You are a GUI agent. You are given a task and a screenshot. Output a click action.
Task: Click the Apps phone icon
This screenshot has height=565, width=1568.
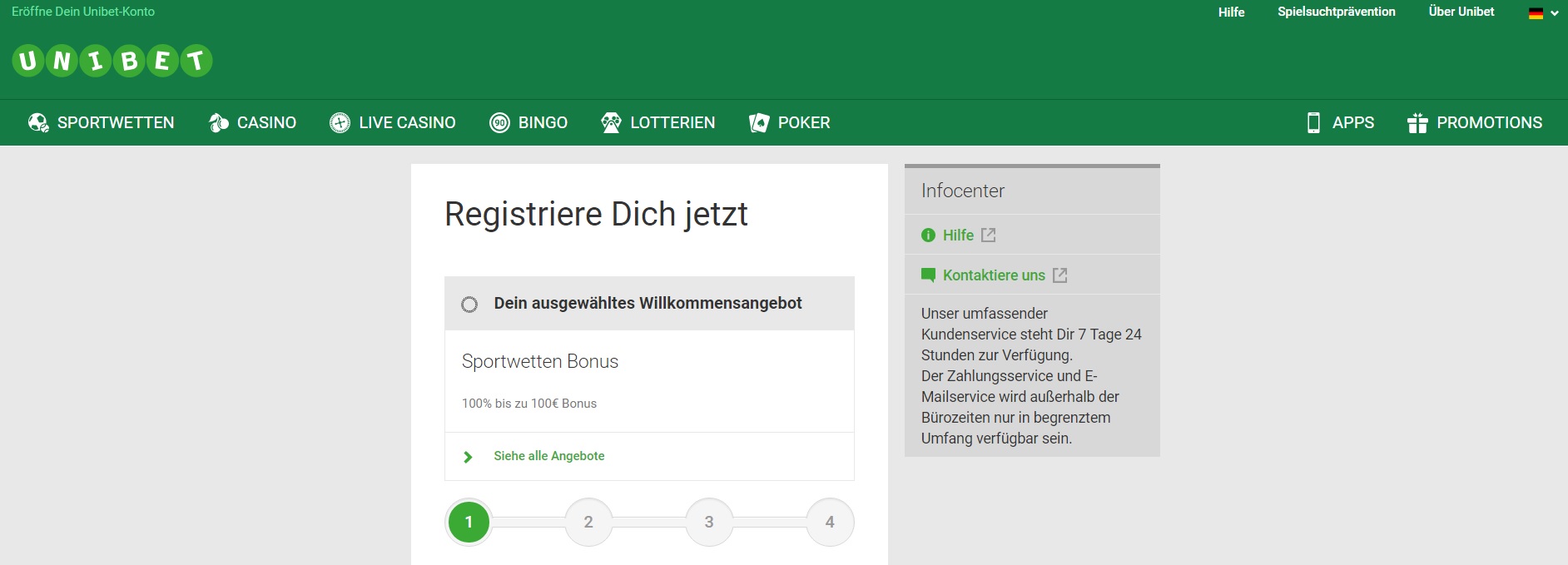tap(1313, 123)
